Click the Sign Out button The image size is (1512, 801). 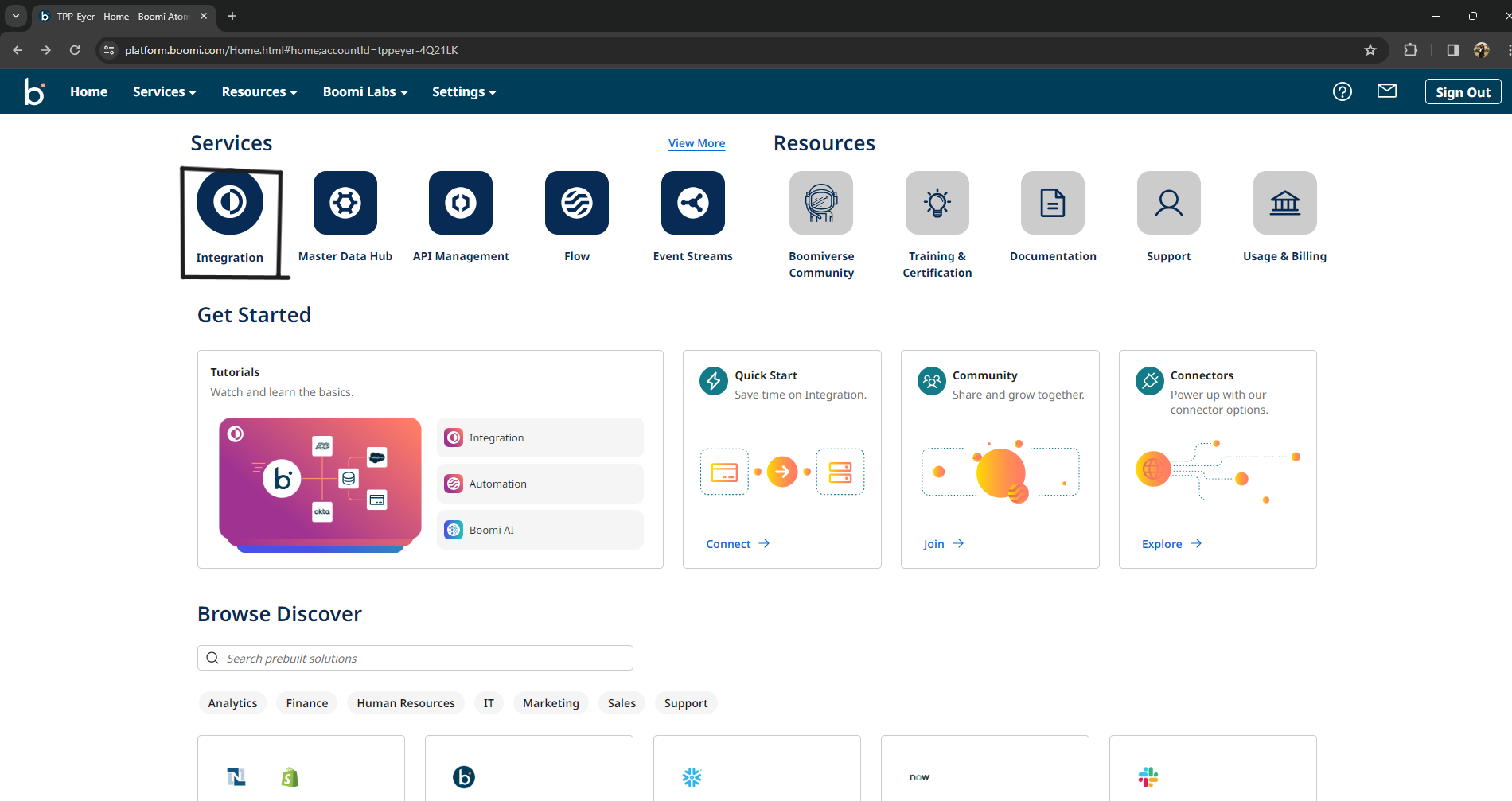click(1463, 91)
